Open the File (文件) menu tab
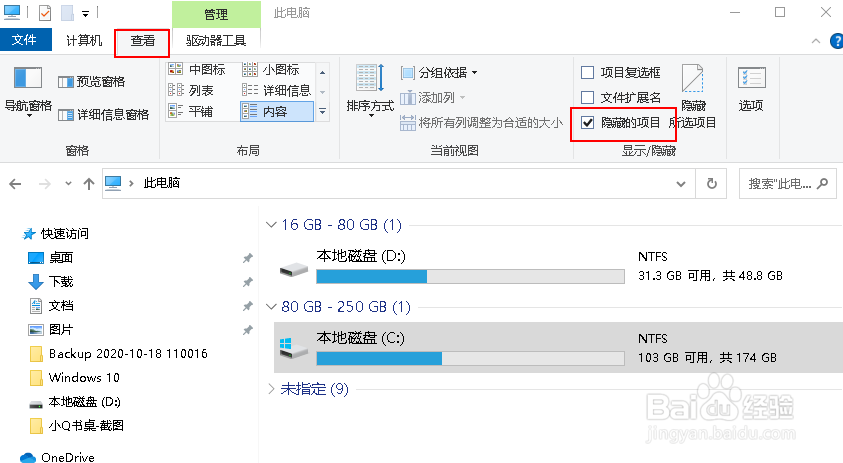843x463 pixels. click(x=25, y=40)
